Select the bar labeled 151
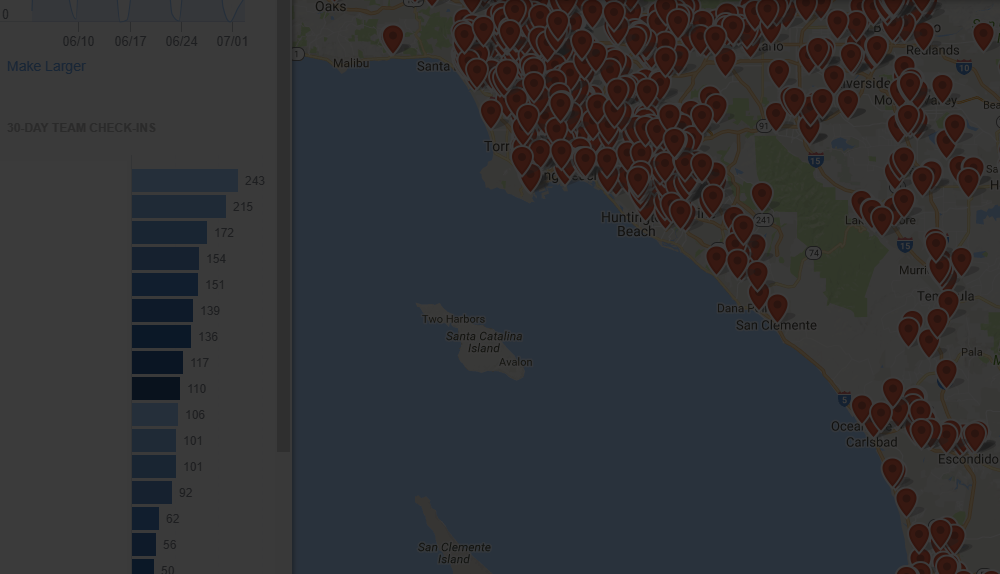Viewport: 1000px width, 574px height. (165, 284)
